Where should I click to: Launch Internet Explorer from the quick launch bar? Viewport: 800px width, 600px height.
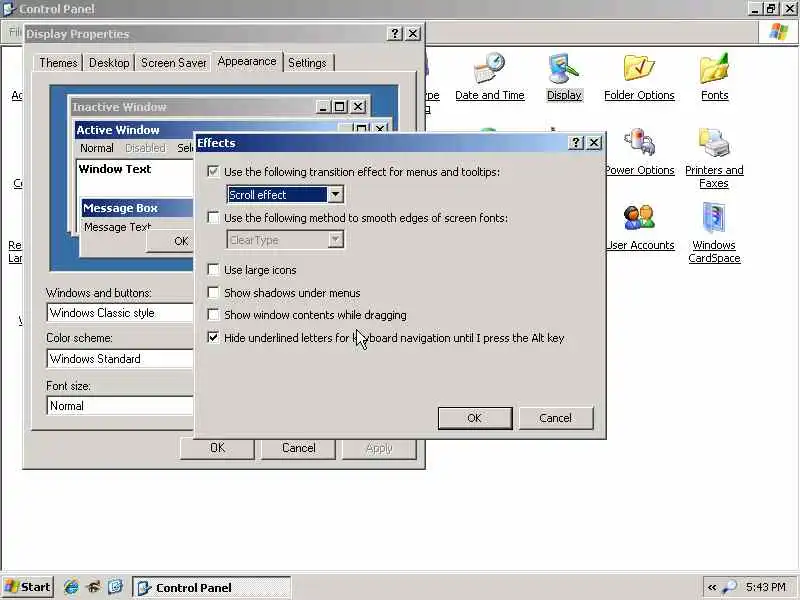(71, 587)
